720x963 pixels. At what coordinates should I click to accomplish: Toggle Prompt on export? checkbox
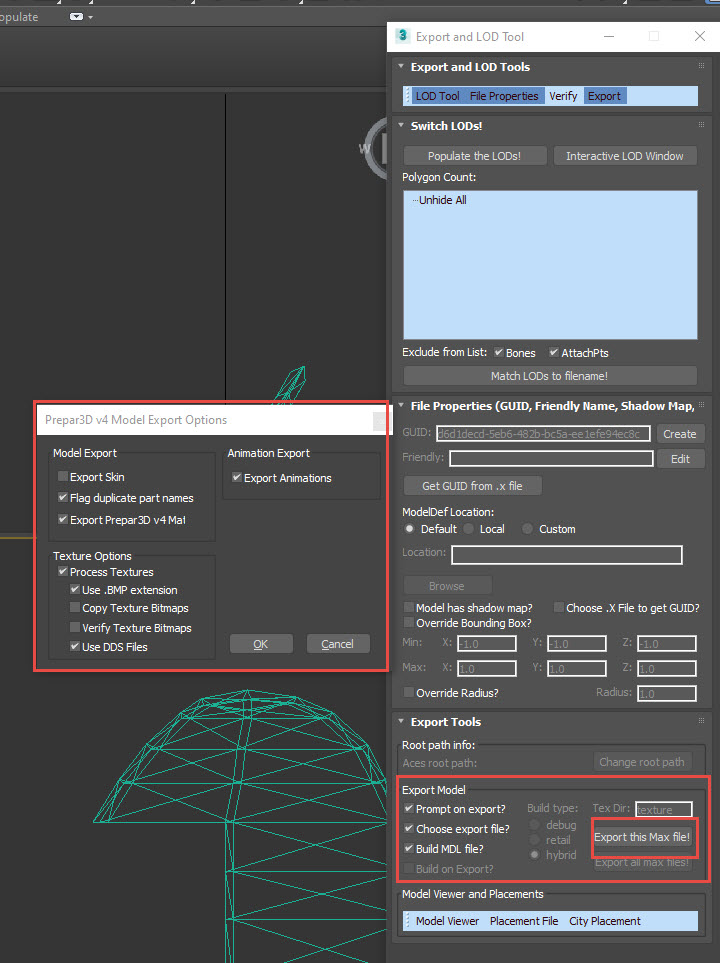(x=409, y=808)
